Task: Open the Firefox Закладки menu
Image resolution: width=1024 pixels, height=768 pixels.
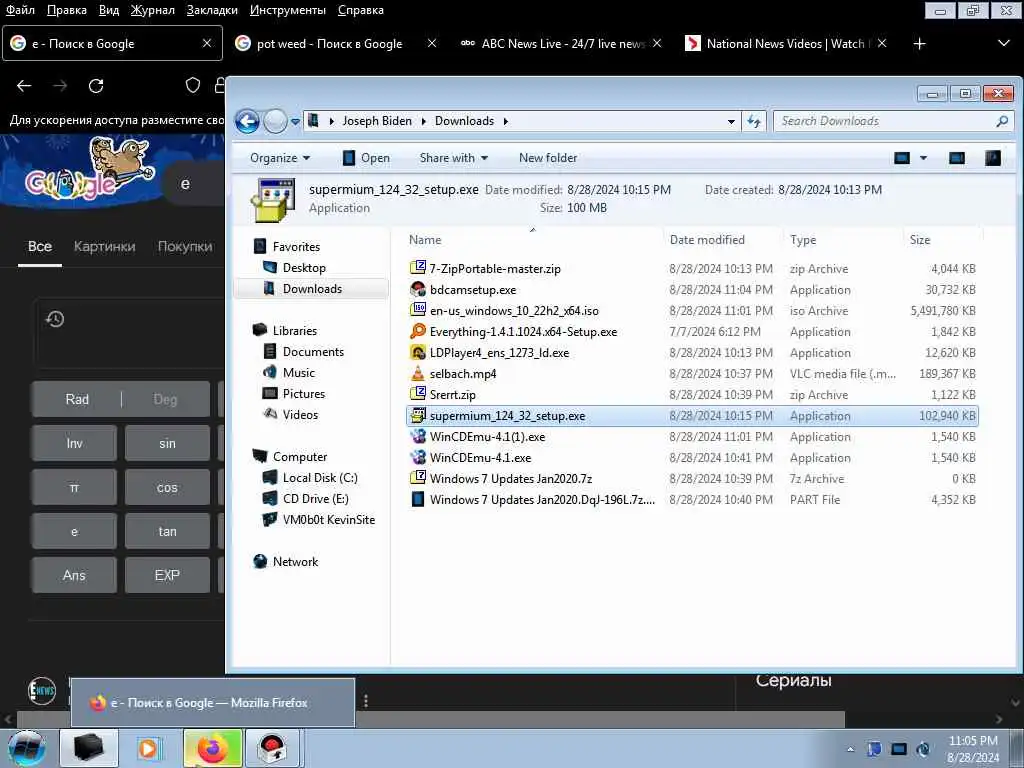Action: pos(212,10)
